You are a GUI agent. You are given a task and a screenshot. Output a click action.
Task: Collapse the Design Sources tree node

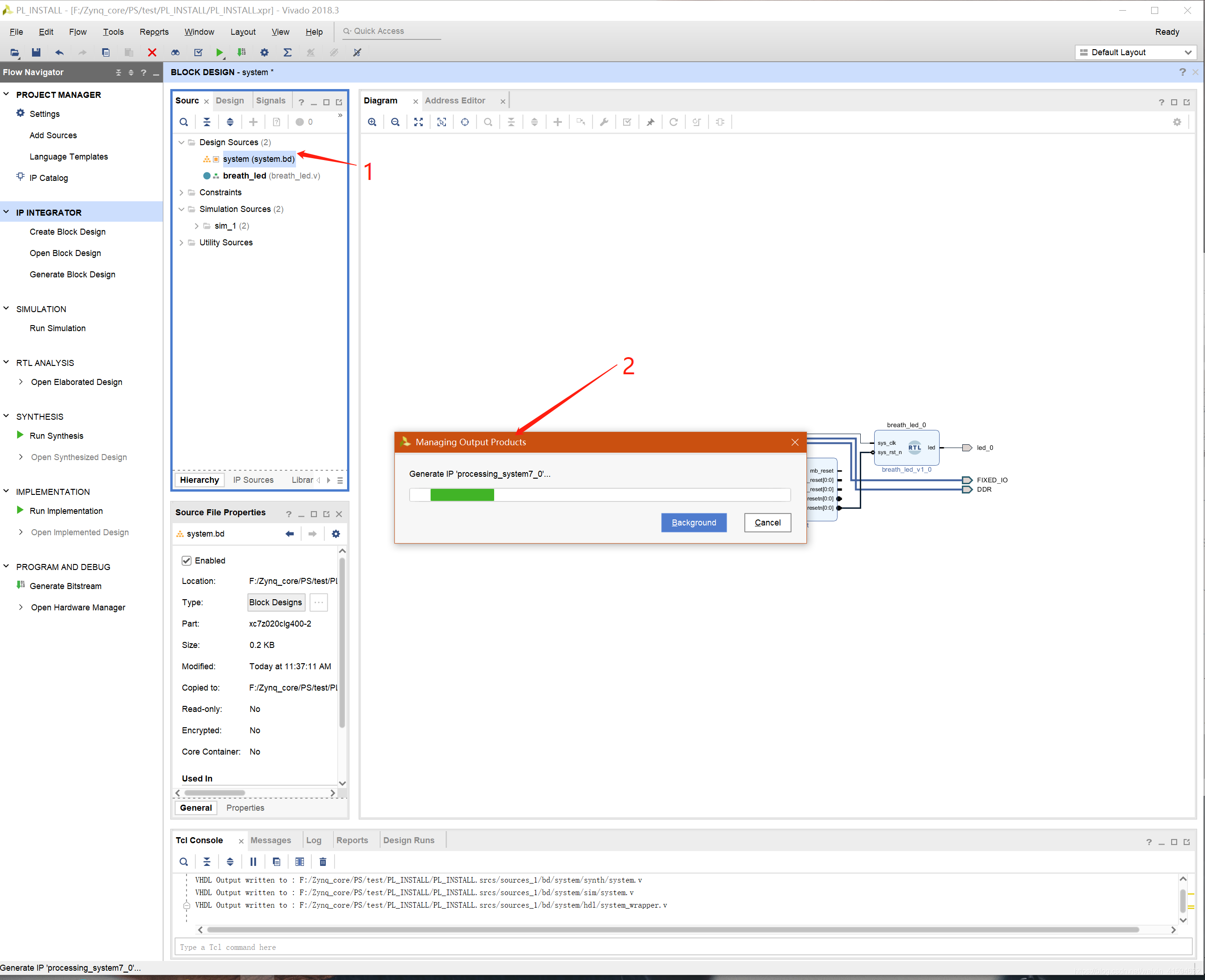[x=181, y=142]
